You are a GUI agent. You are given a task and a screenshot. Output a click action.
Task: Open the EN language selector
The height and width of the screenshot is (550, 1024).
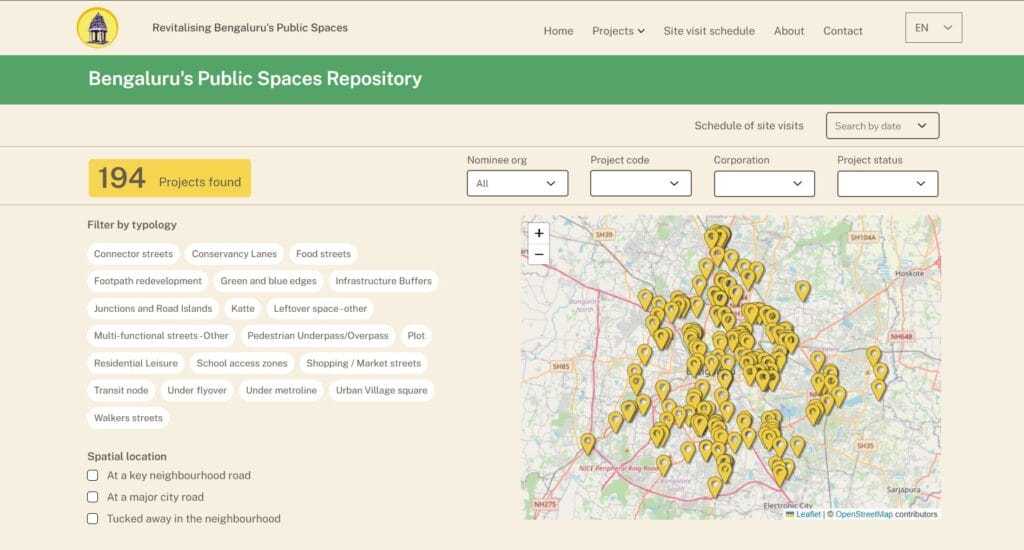[x=933, y=28]
